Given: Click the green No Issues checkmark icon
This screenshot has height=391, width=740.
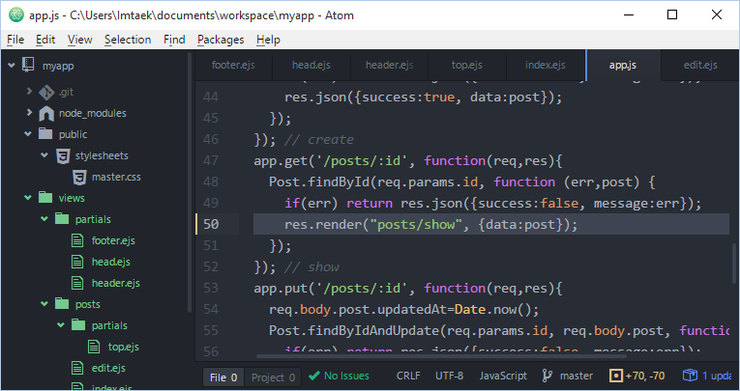Looking at the screenshot, I should [x=314, y=376].
